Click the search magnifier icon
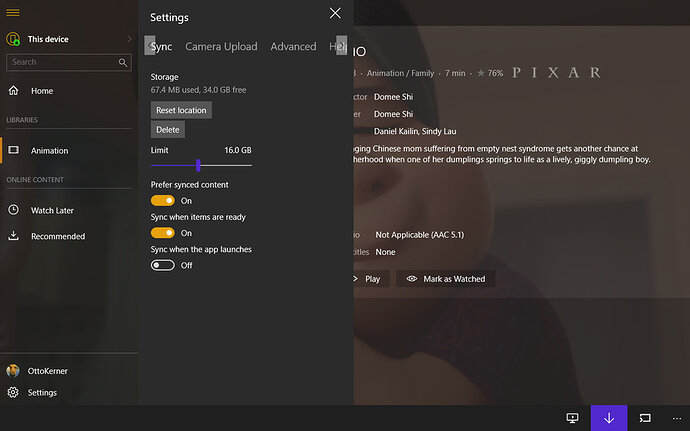The width and height of the screenshot is (690, 431). pyautogui.click(x=123, y=63)
